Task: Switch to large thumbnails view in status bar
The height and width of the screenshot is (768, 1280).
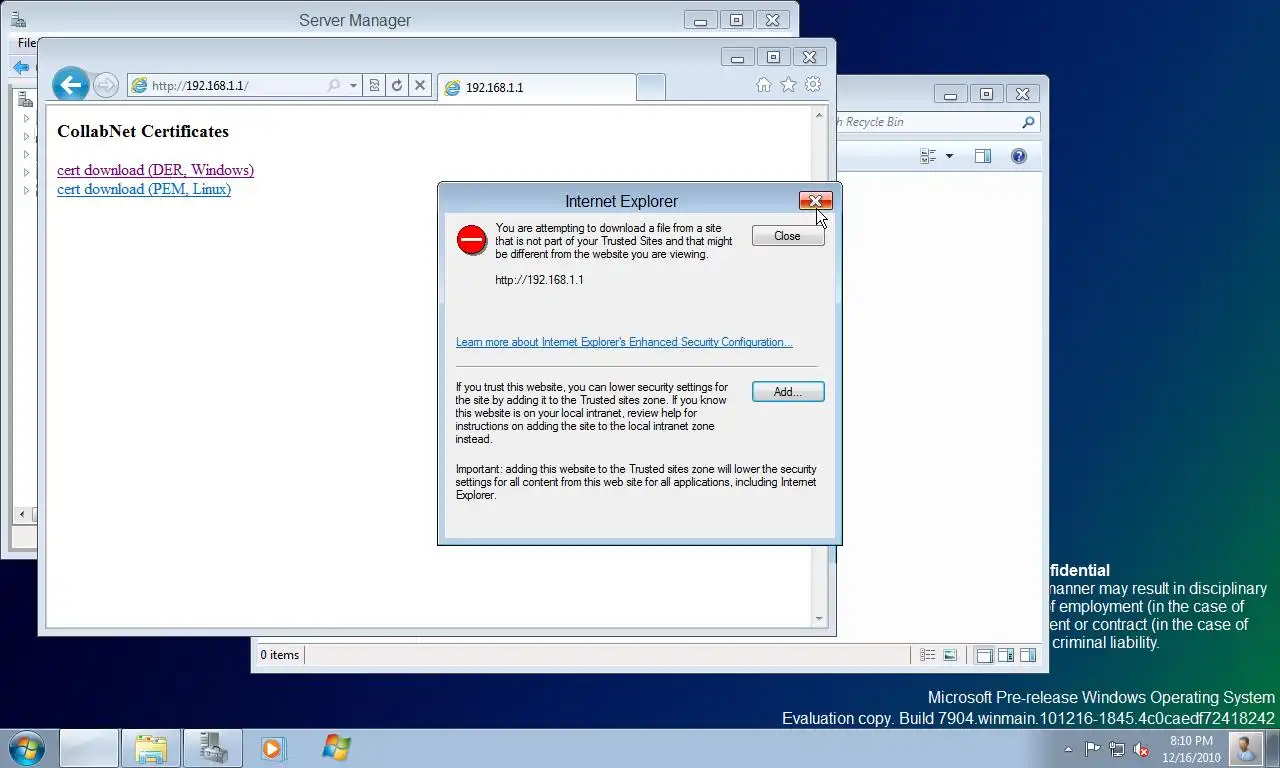Action: pos(950,655)
